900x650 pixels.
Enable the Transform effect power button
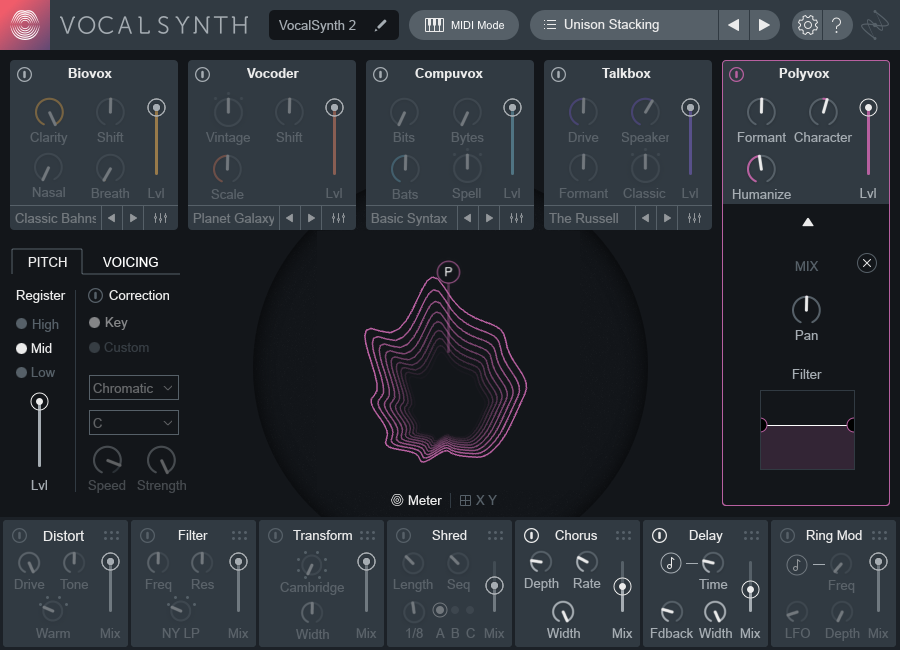click(x=276, y=535)
